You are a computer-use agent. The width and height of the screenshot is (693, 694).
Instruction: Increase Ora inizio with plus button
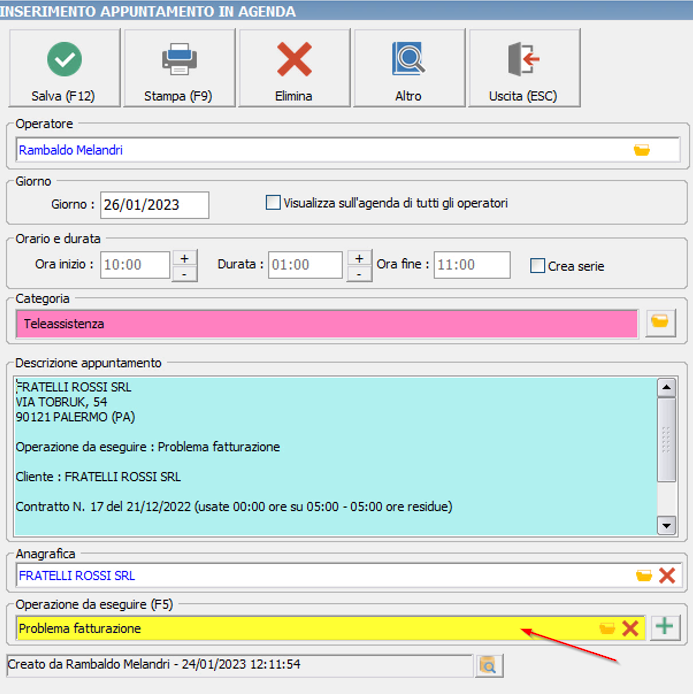184,257
